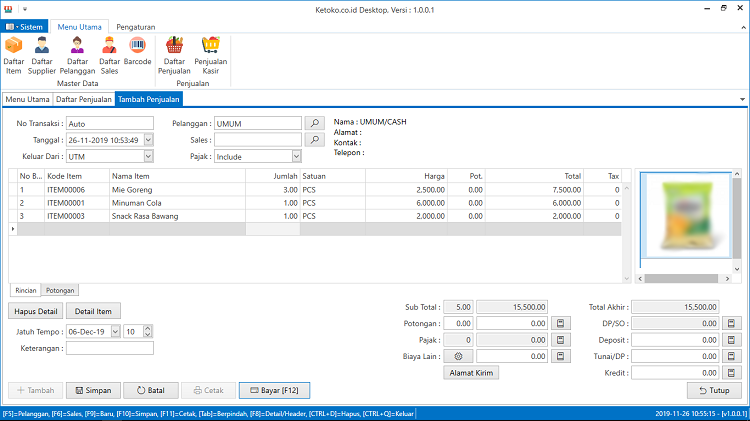
Task: Switch to Pengaturan ribbon tab
Action: click(136, 27)
